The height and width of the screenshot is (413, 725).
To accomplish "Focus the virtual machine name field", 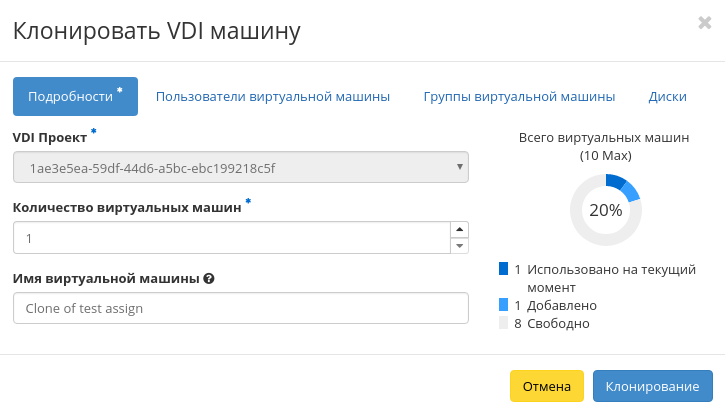I will (x=241, y=308).
